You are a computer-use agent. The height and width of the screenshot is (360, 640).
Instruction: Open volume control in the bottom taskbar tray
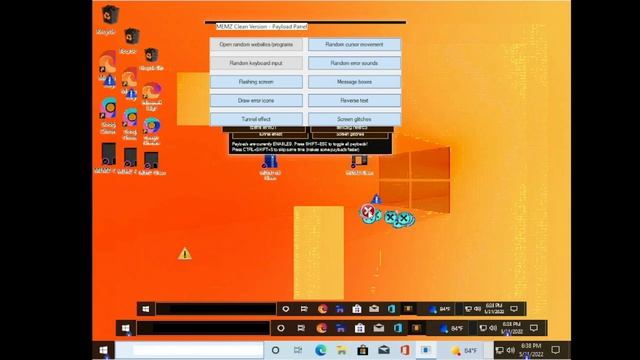tap(511, 350)
